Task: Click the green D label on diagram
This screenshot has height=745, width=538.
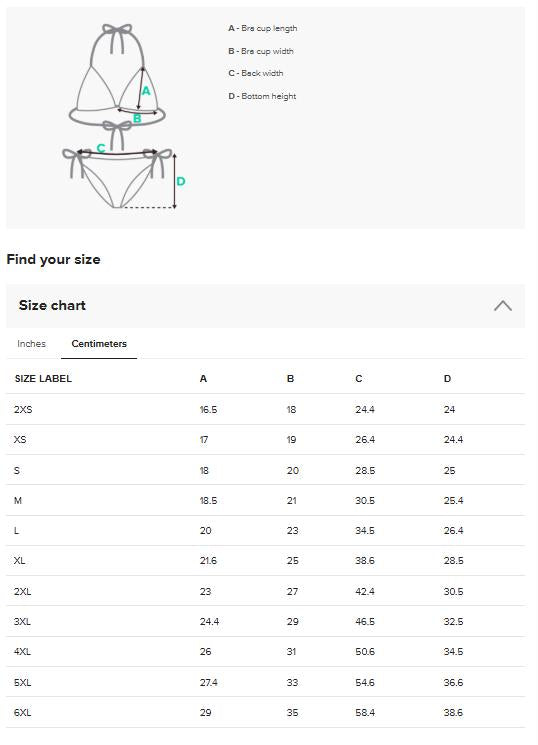Action: click(181, 181)
